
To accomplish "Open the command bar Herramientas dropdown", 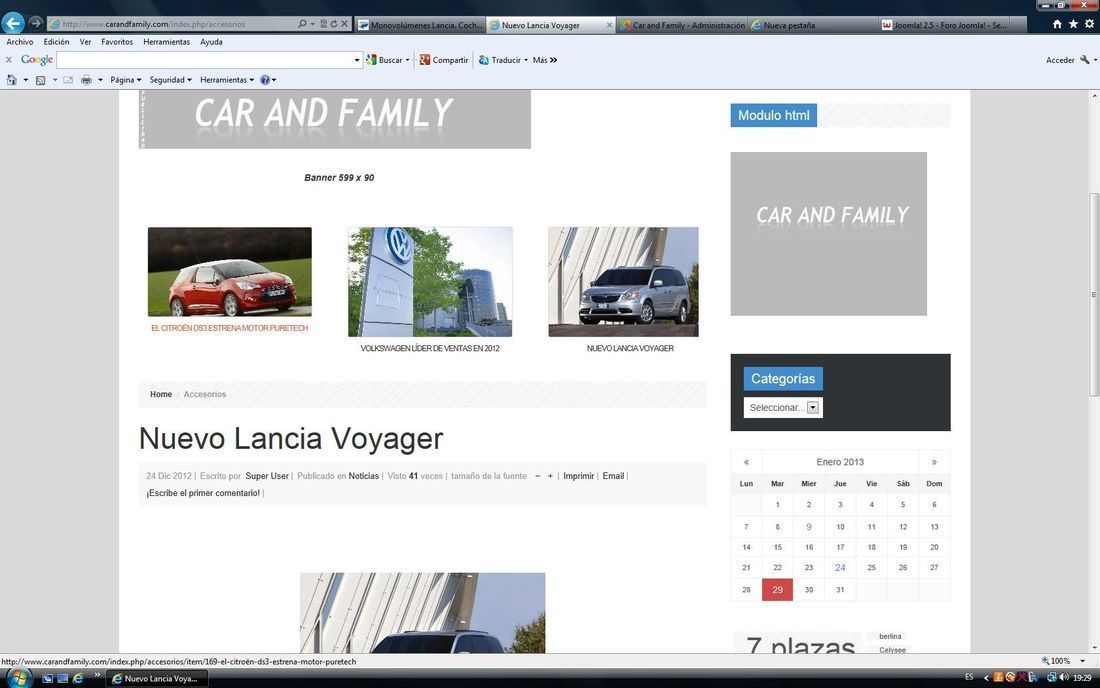I will click(x=227, y=80).
